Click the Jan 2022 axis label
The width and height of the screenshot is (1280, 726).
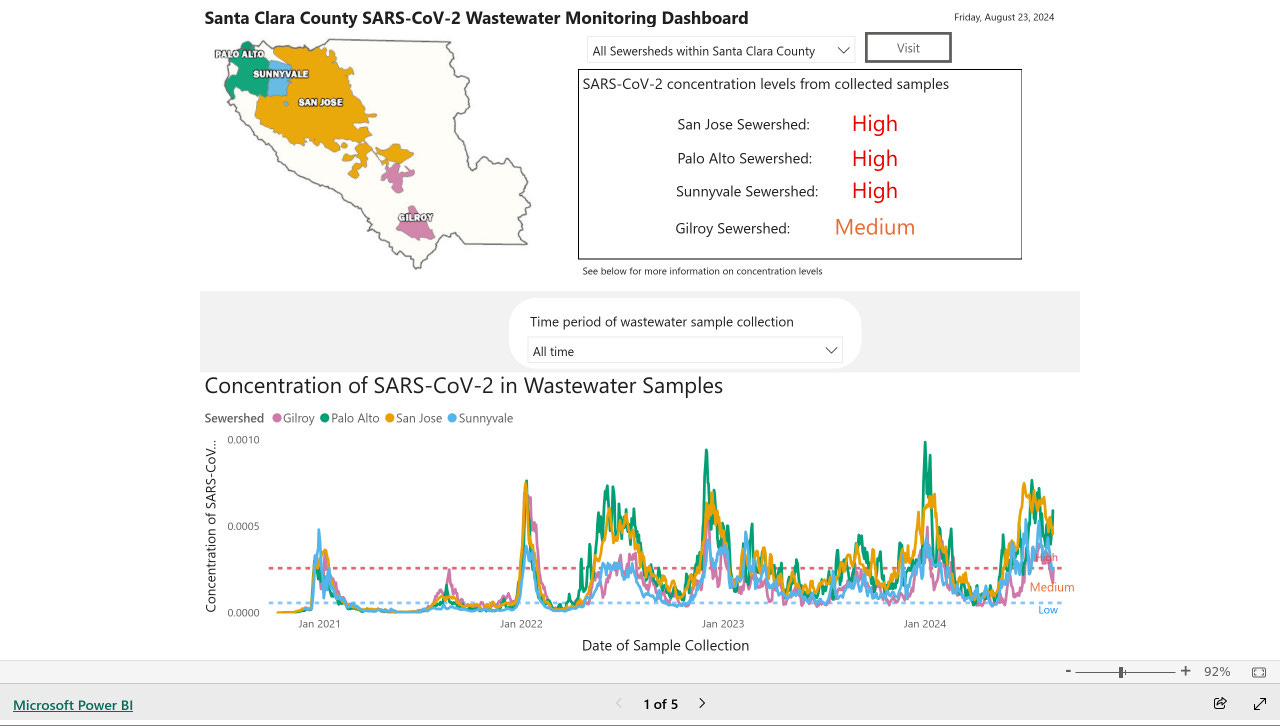pyautogui.click(x=521, y=624)
